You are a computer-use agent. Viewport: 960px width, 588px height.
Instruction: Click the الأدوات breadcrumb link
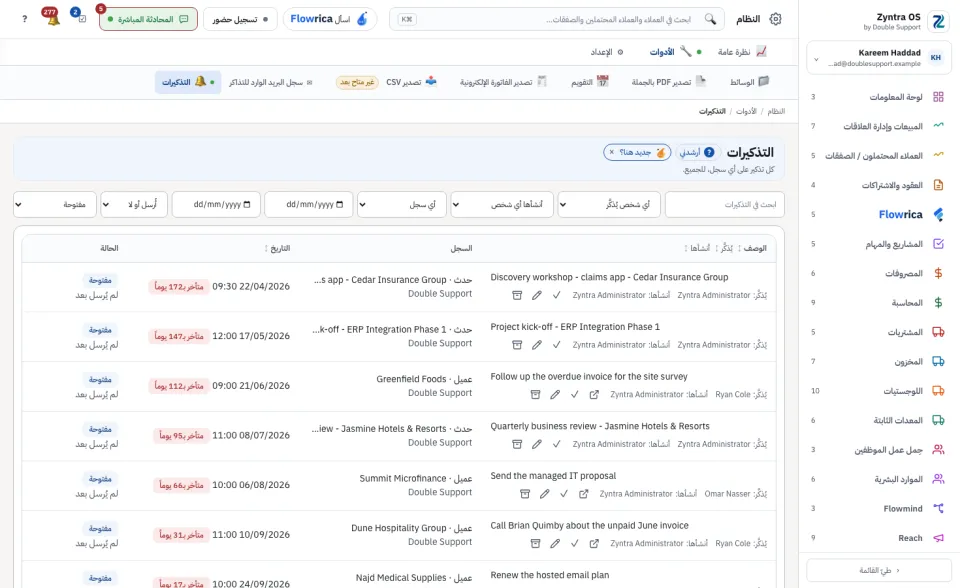pos(746,111)
